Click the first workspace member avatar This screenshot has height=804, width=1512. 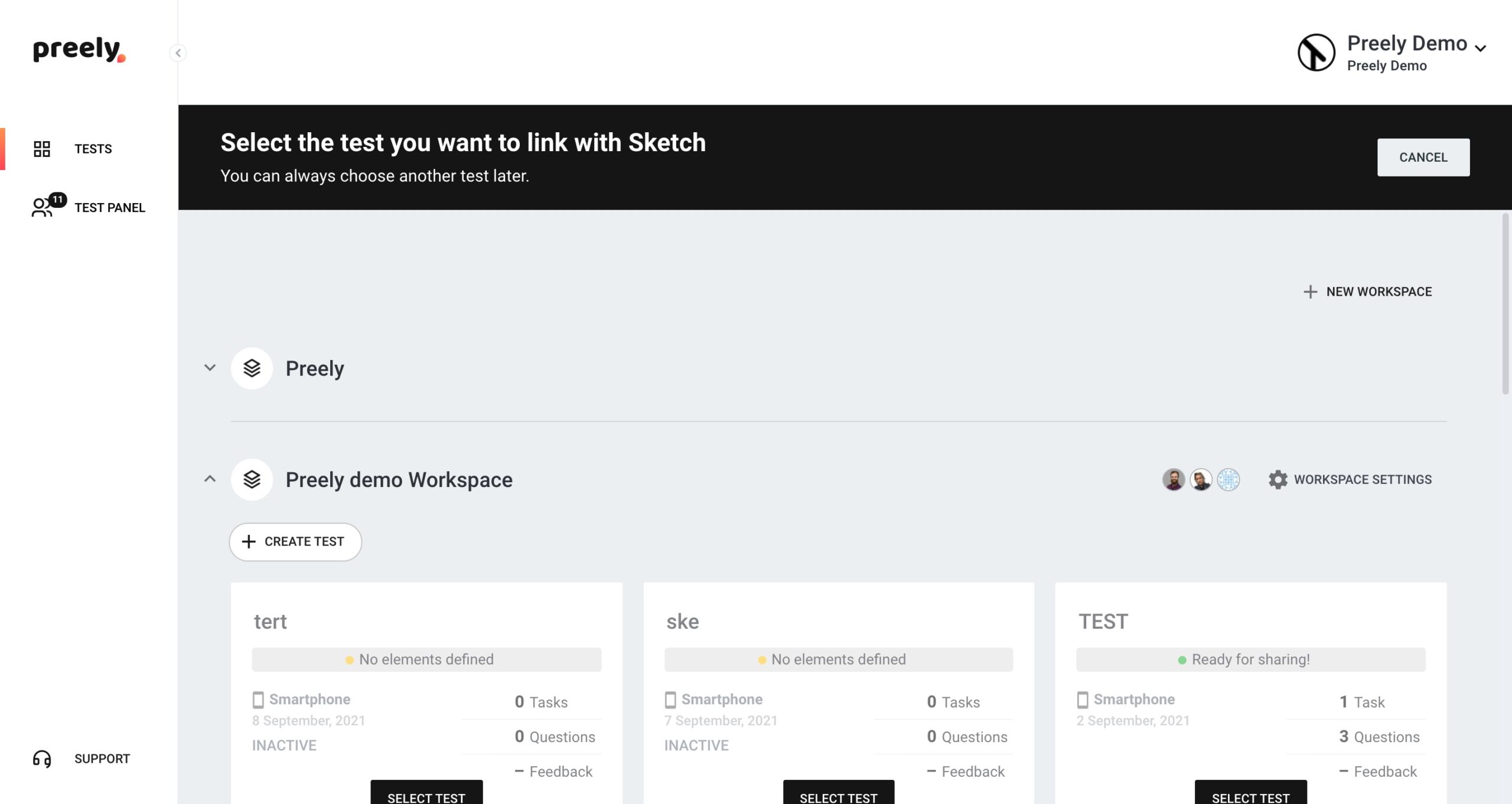click(1174, 479)
